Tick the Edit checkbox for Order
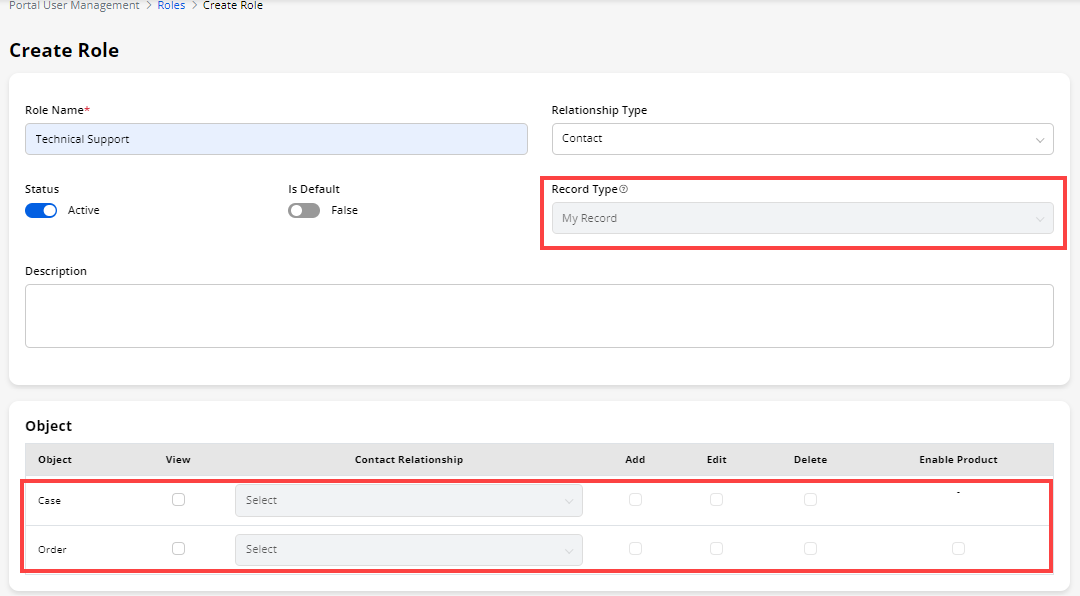 716,548
